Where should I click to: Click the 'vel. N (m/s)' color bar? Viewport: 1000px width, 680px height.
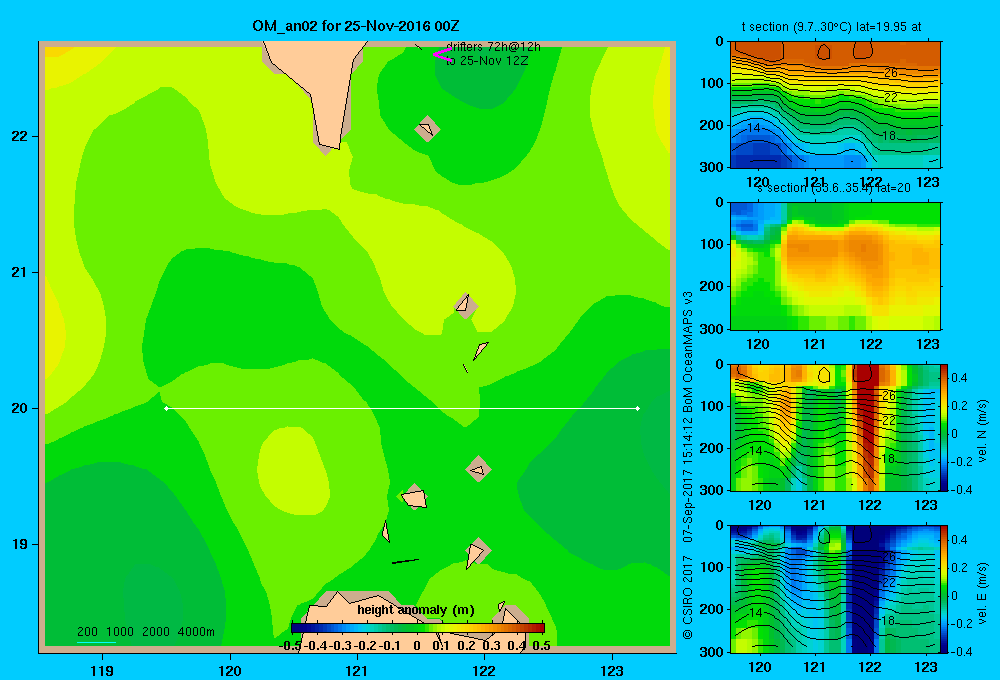coord(945,427)
